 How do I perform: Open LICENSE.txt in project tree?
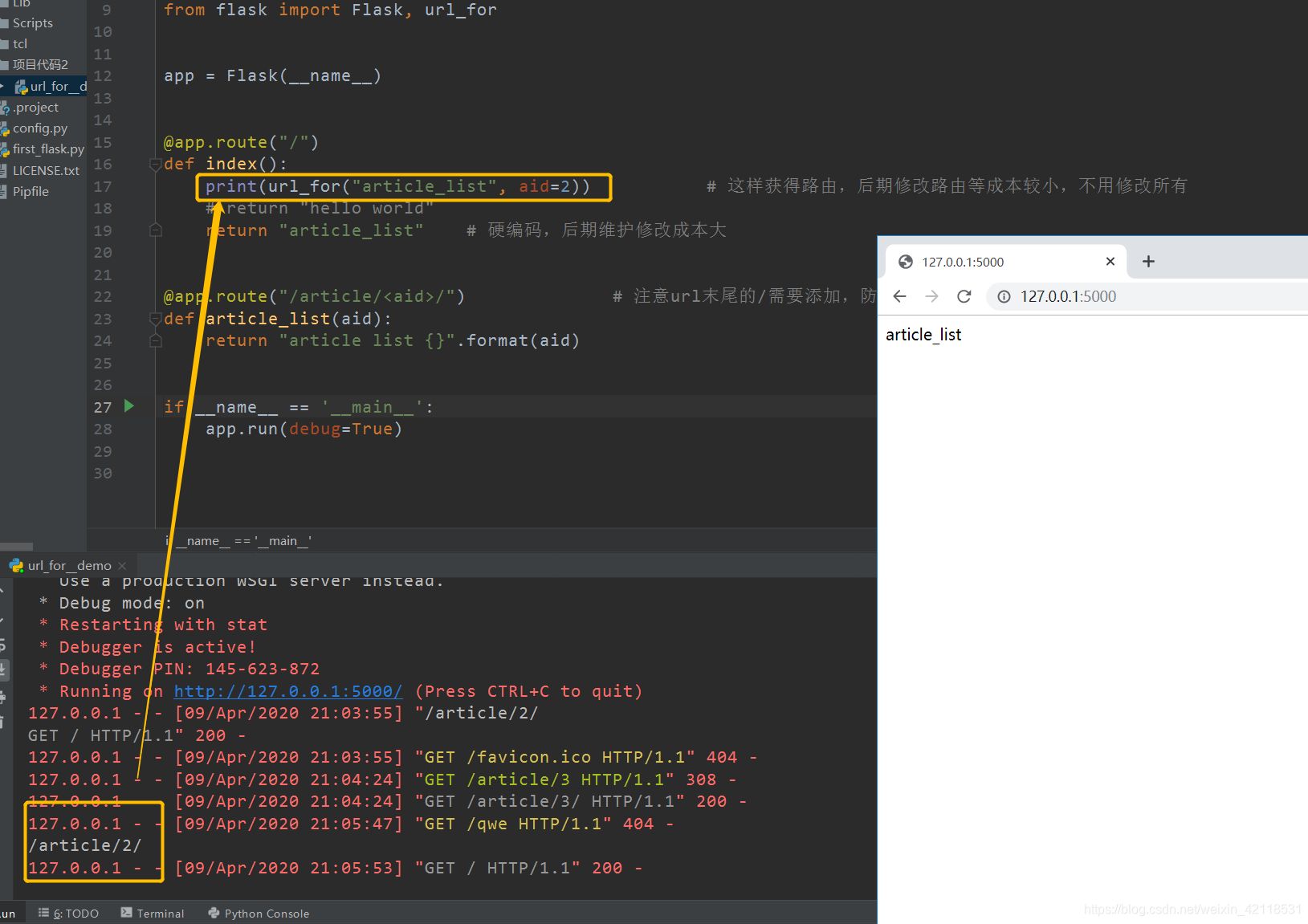46,171
